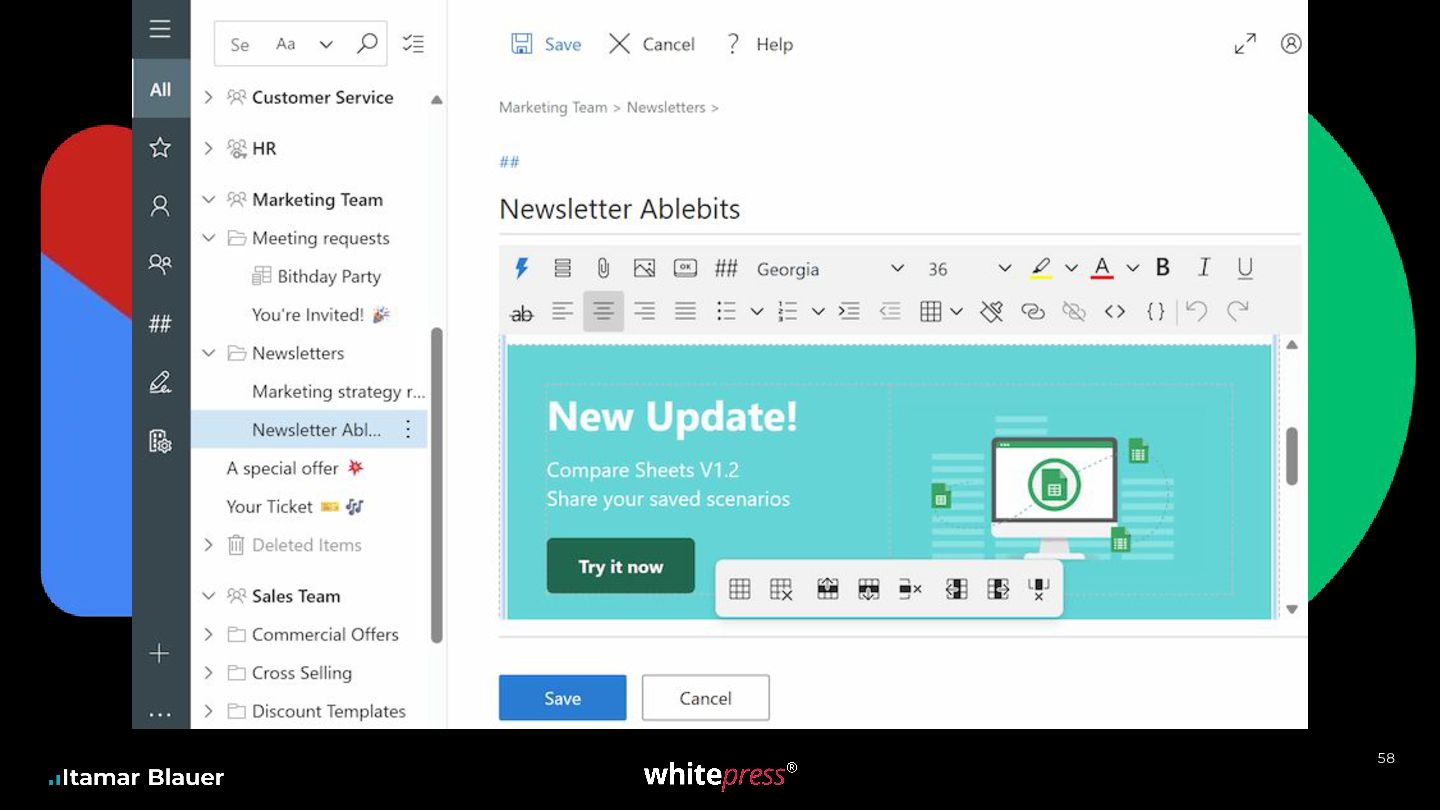
Task: Click the blue Save button at the bottom
Action: 562,698
